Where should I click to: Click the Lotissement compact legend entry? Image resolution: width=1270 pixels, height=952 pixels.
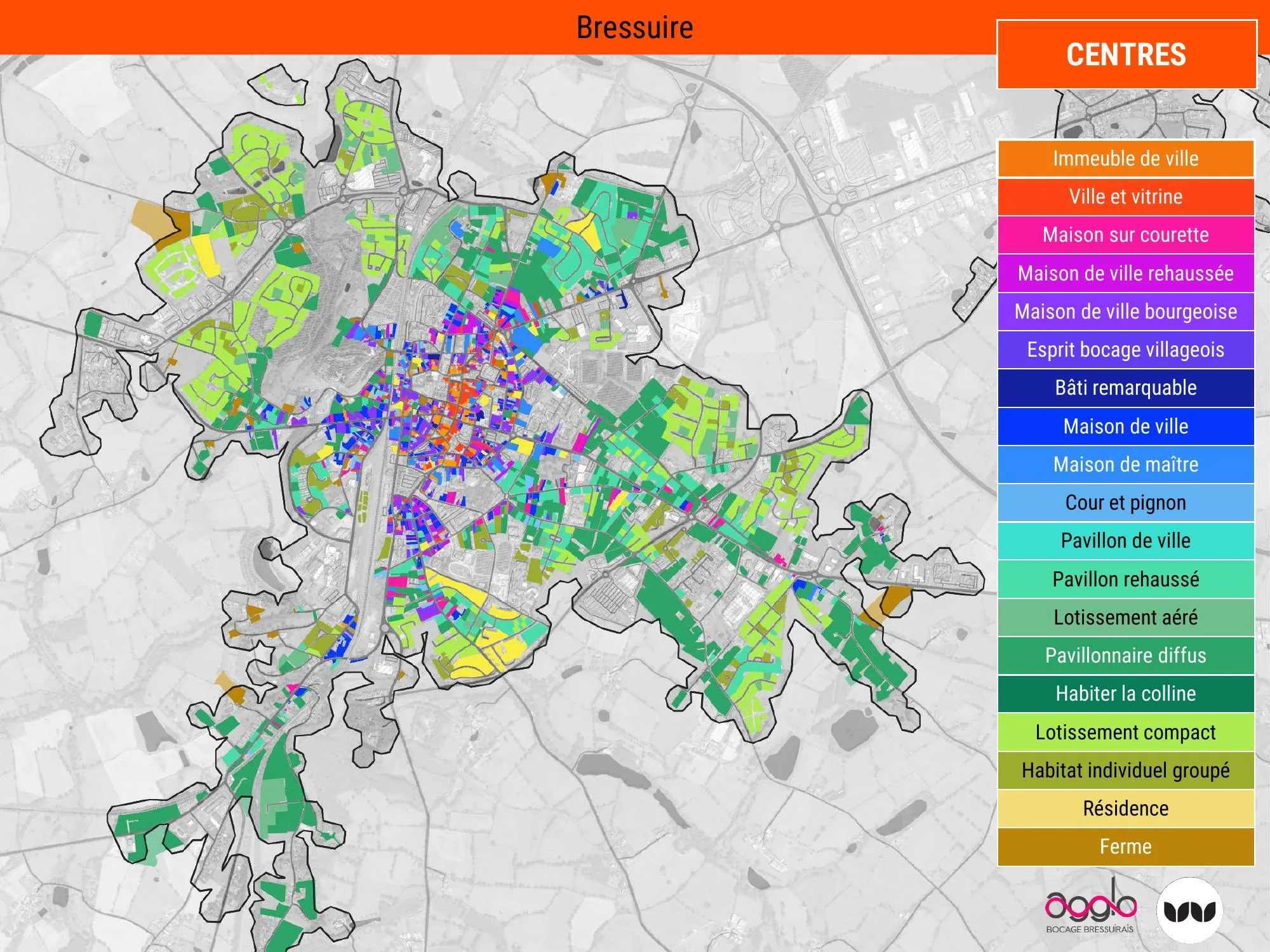point(1126,732)
